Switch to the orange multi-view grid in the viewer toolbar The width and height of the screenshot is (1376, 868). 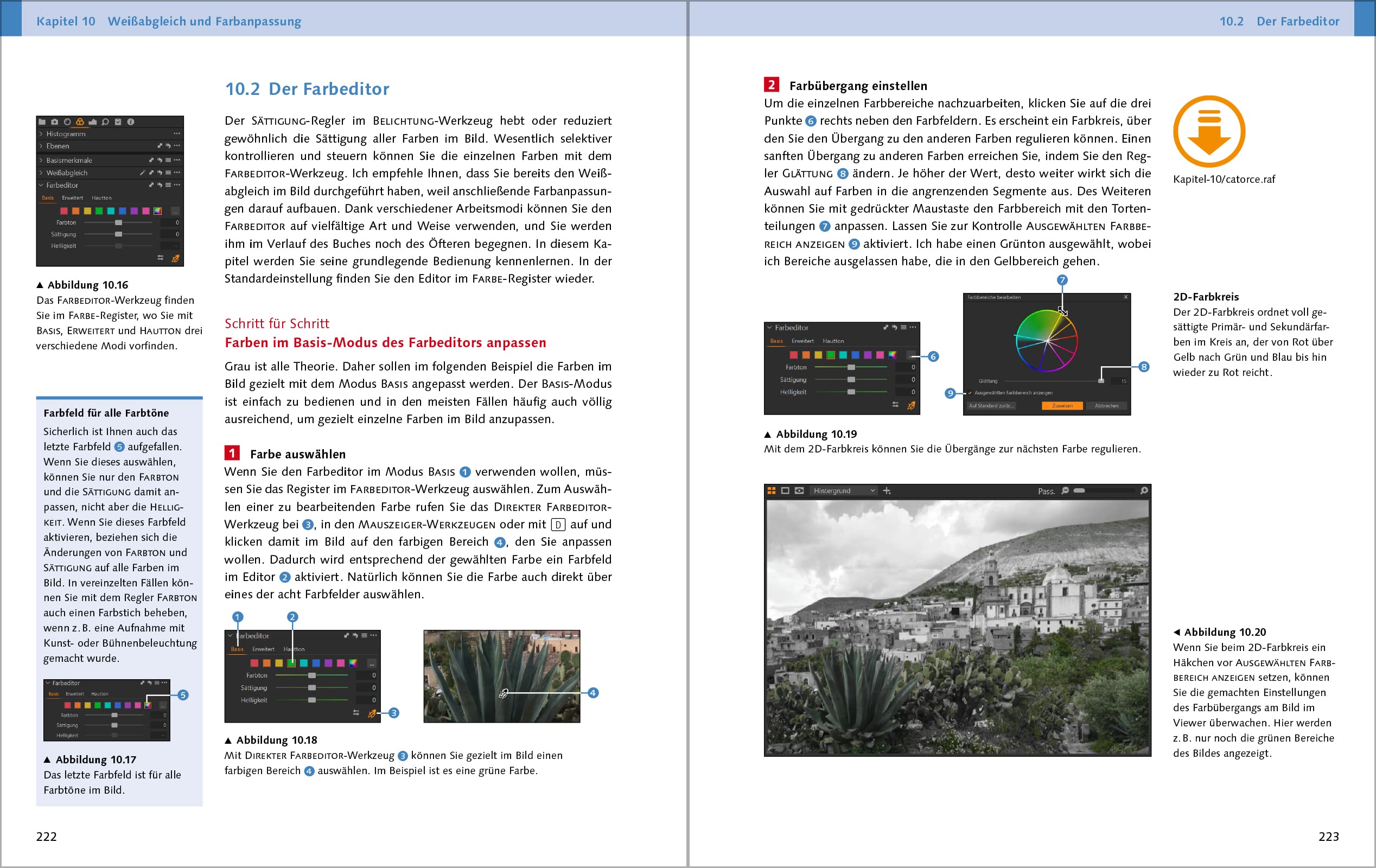(772, 491)
